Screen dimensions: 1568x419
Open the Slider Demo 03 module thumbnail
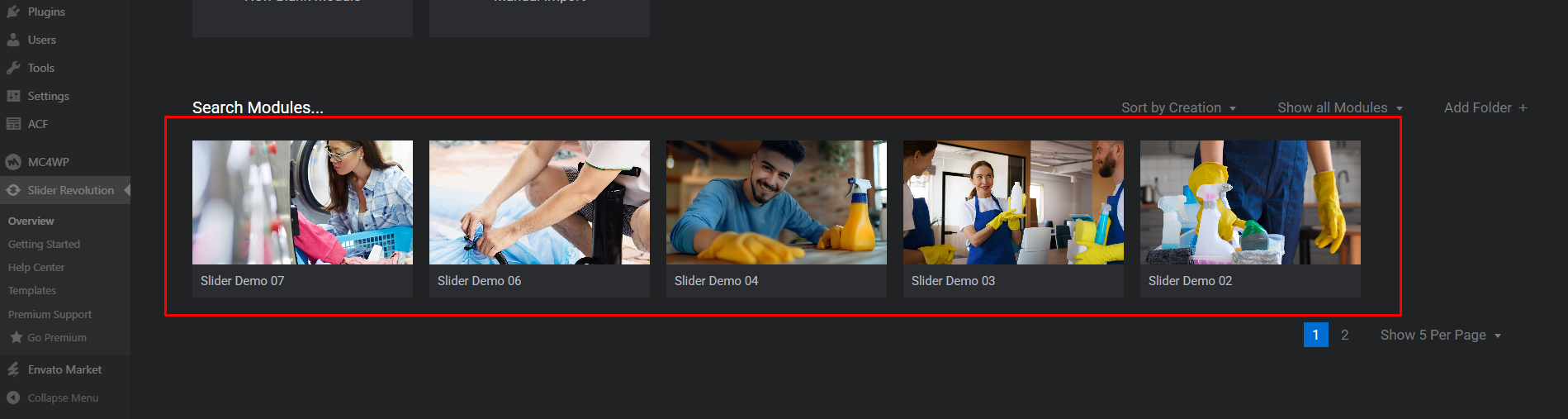(1013, 202)
